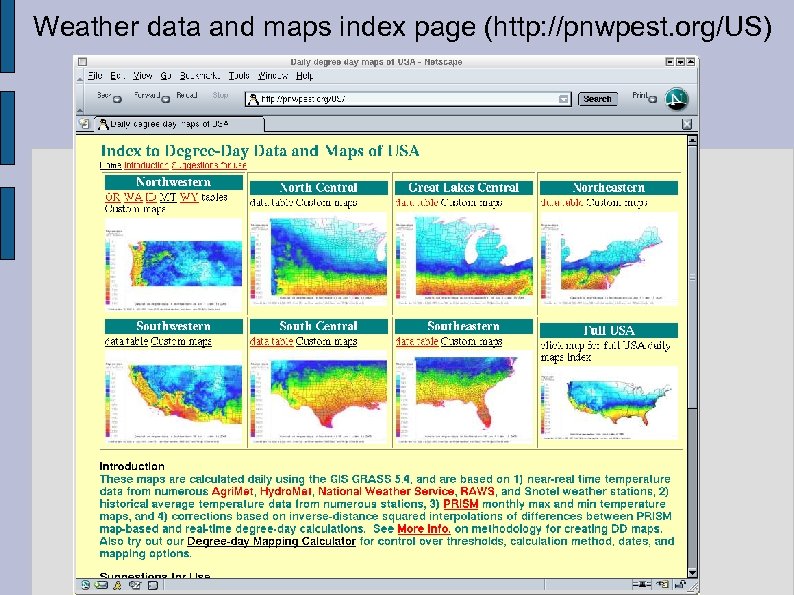Screen dimensions: 794x595
Task: Open the Edit menu
Action: point(117,75)
